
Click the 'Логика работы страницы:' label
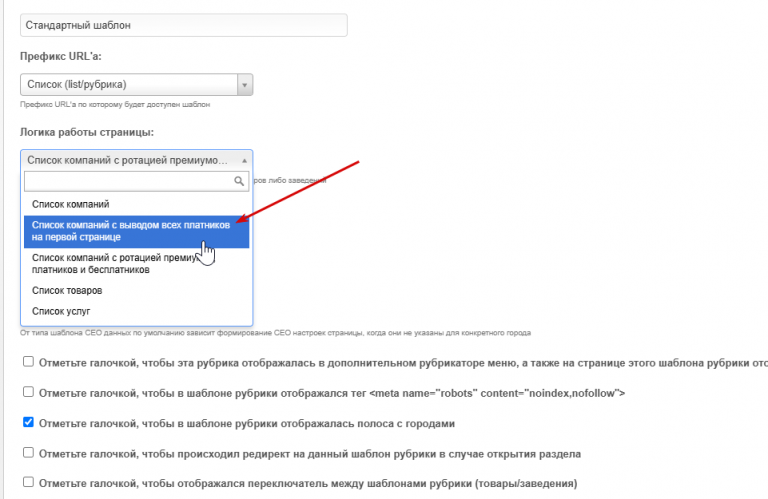point(87,132)
